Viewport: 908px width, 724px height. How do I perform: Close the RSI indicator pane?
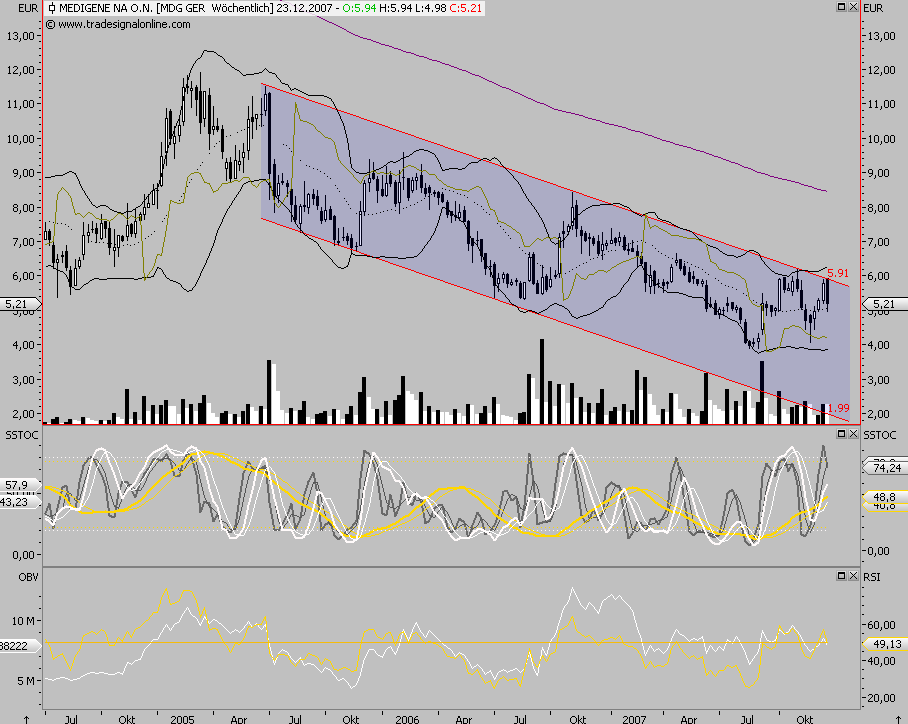(x=852, y=575)
